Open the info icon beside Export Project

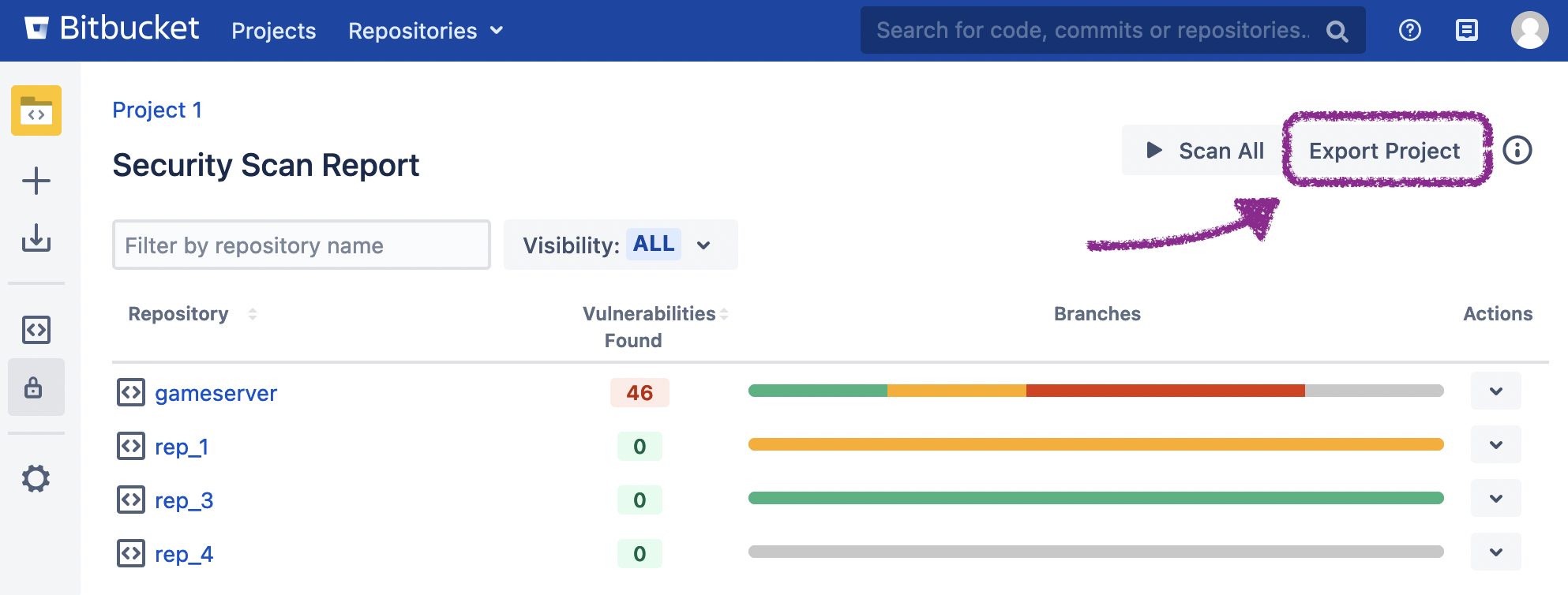pos(1517,150)
